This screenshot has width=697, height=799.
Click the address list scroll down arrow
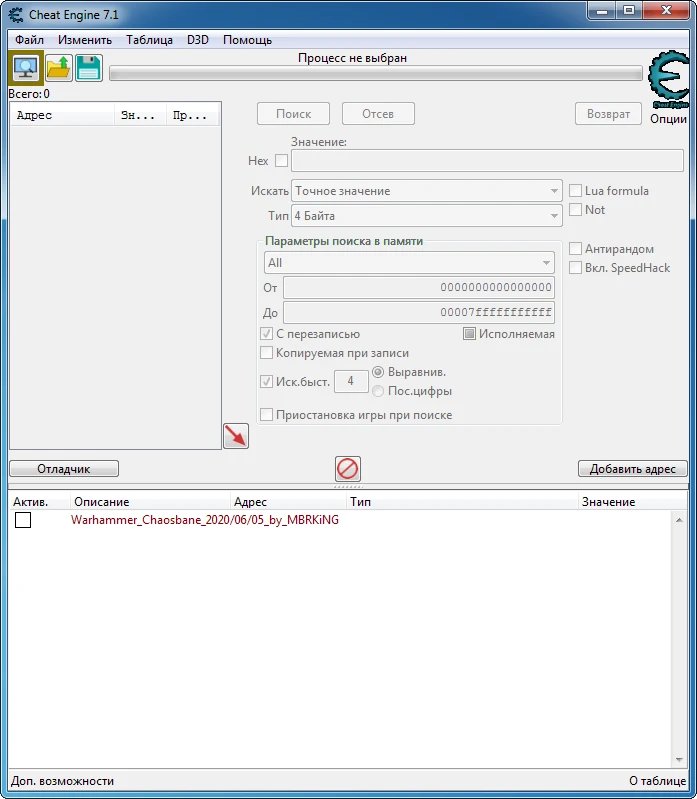[x=679, y=760]
